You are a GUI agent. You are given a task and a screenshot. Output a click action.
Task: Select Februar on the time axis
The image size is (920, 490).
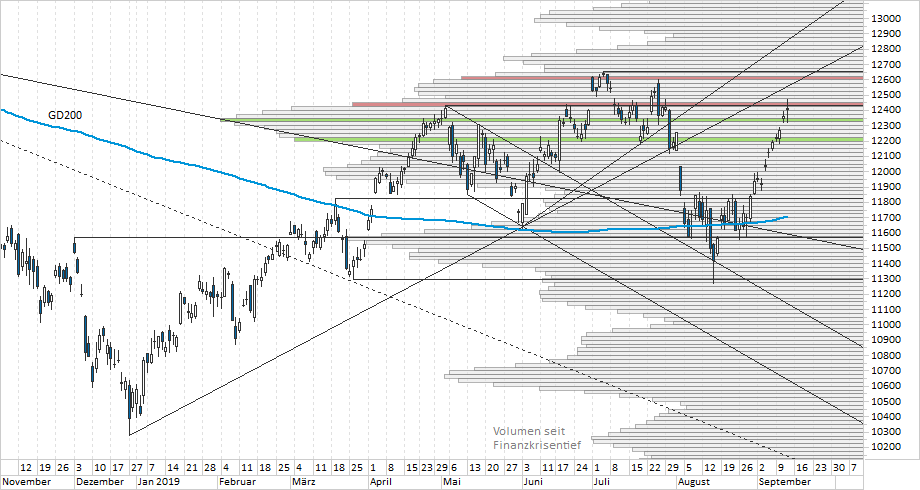point(236,481)
